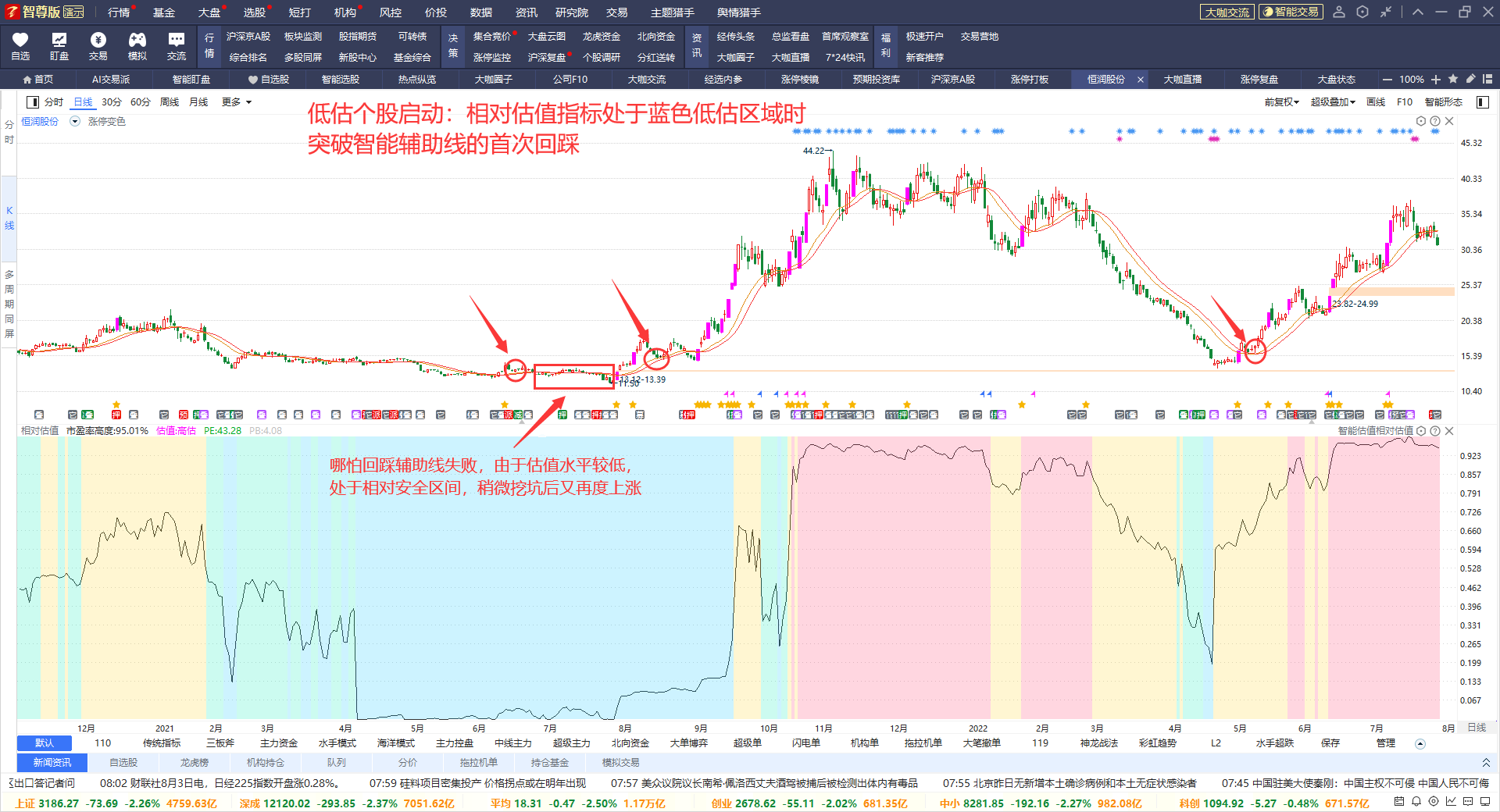Open 研究院 top menu
1500x812 pixels.
(572, 12)
